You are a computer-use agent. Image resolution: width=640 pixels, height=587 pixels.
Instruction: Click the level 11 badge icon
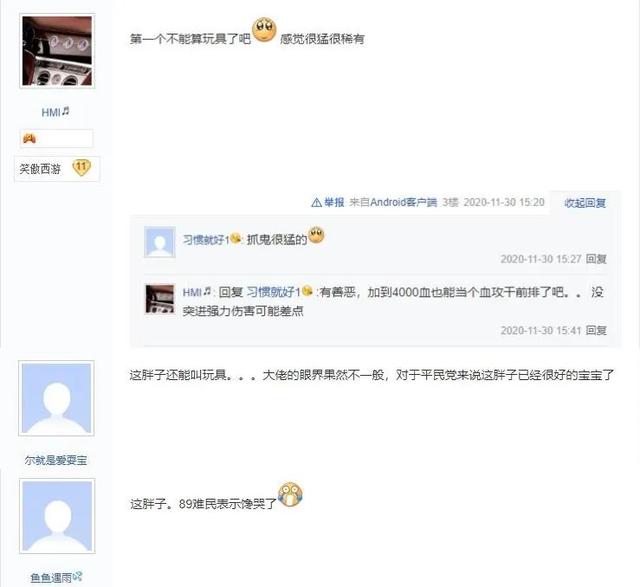(82, 168)
